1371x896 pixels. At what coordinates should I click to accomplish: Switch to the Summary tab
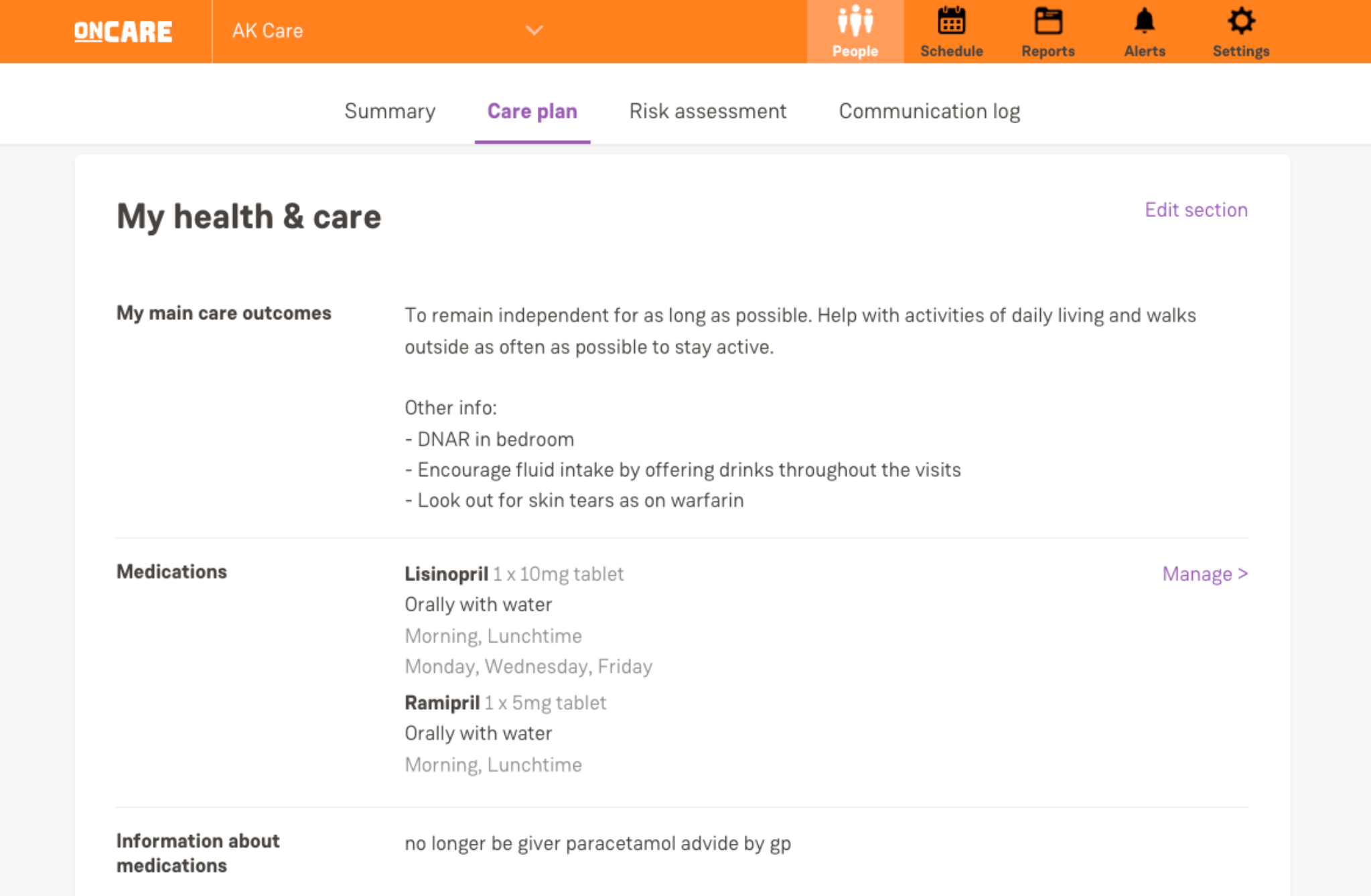[x=390, y=111]
